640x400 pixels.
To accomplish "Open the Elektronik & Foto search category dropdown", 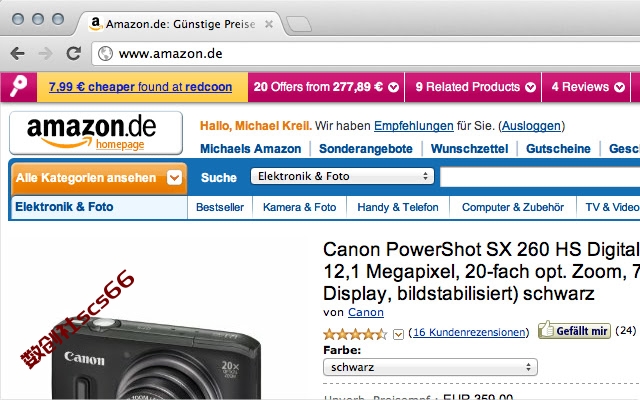I will click(342, 176).
